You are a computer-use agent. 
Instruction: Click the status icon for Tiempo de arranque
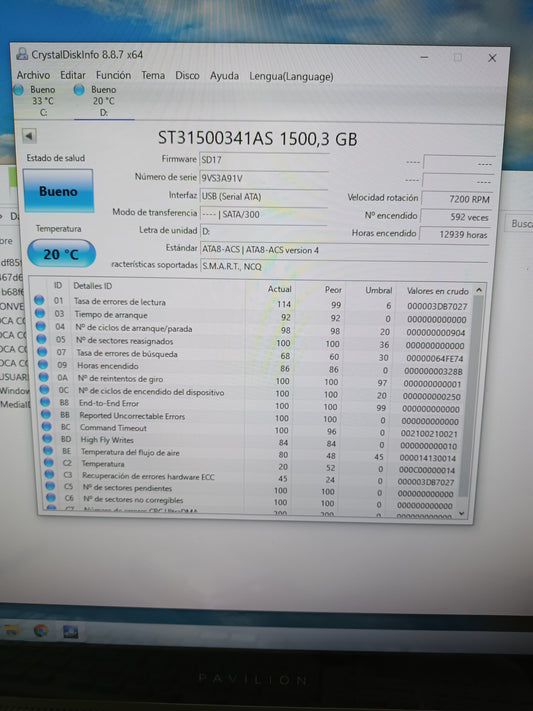[x=40, y=313]
